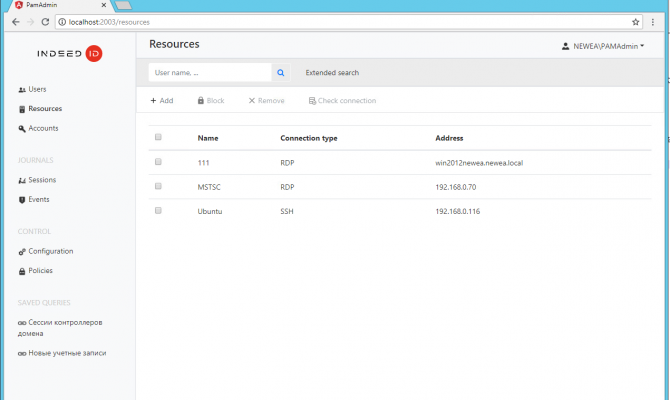Click the browser back arrow
This screenshot has width=670, height=400.
(x=16, y=22)
